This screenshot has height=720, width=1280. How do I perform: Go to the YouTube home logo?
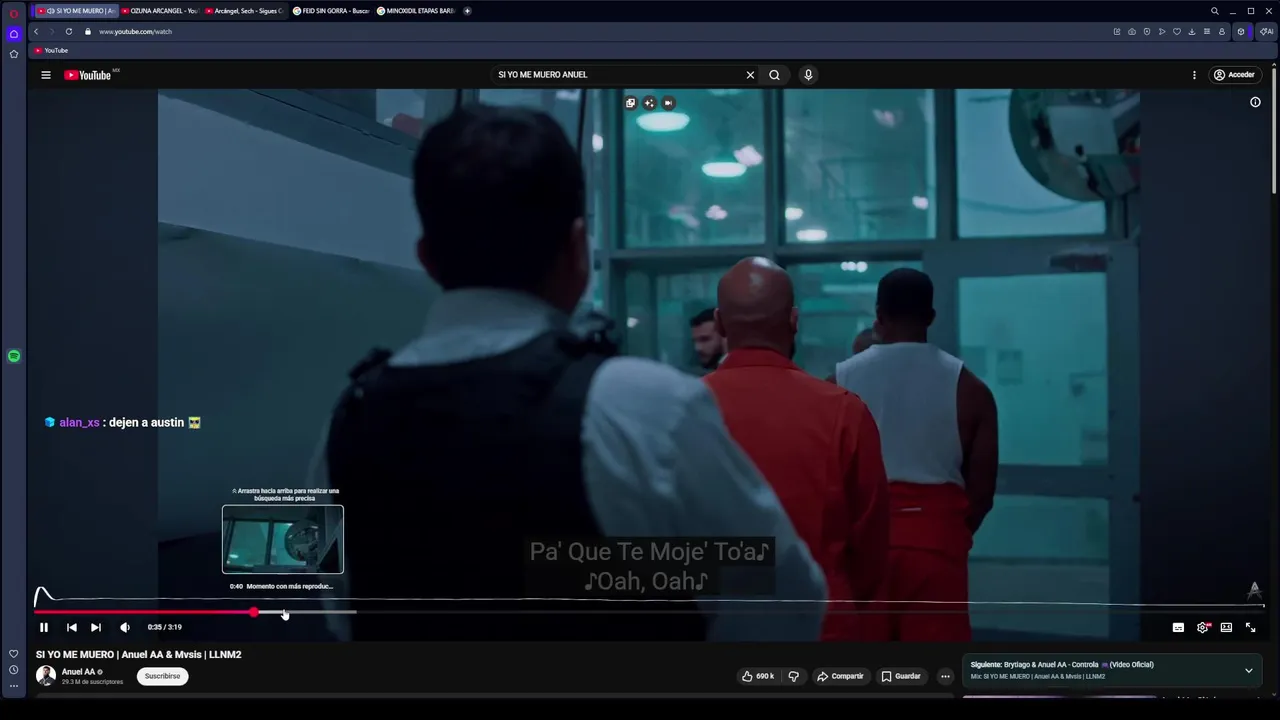tap(88, 75)
